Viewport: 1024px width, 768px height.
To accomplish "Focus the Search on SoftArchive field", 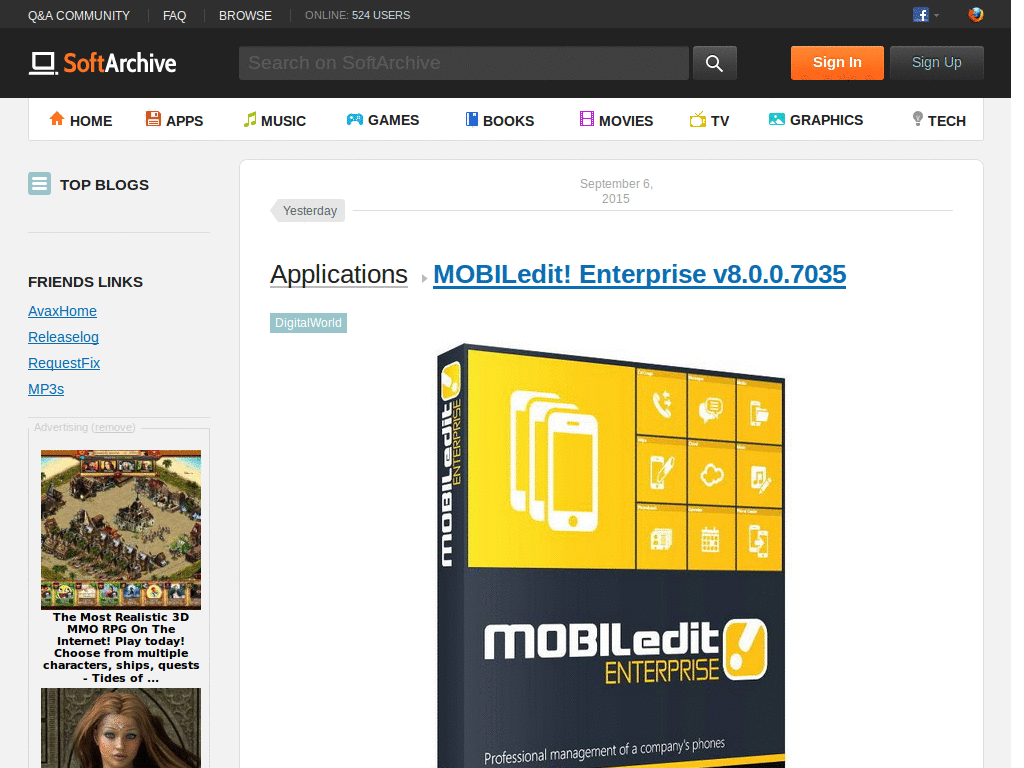I will tap(464, 63).
